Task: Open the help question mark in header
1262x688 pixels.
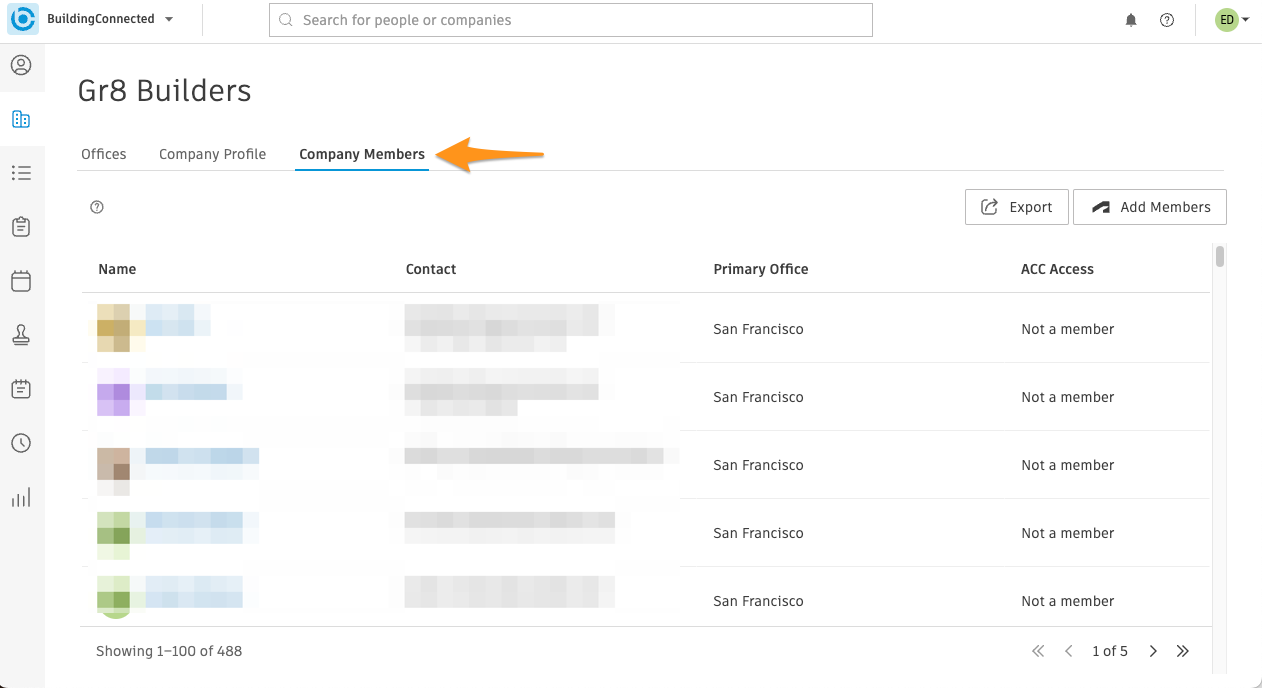Action: coord(1167,20)
